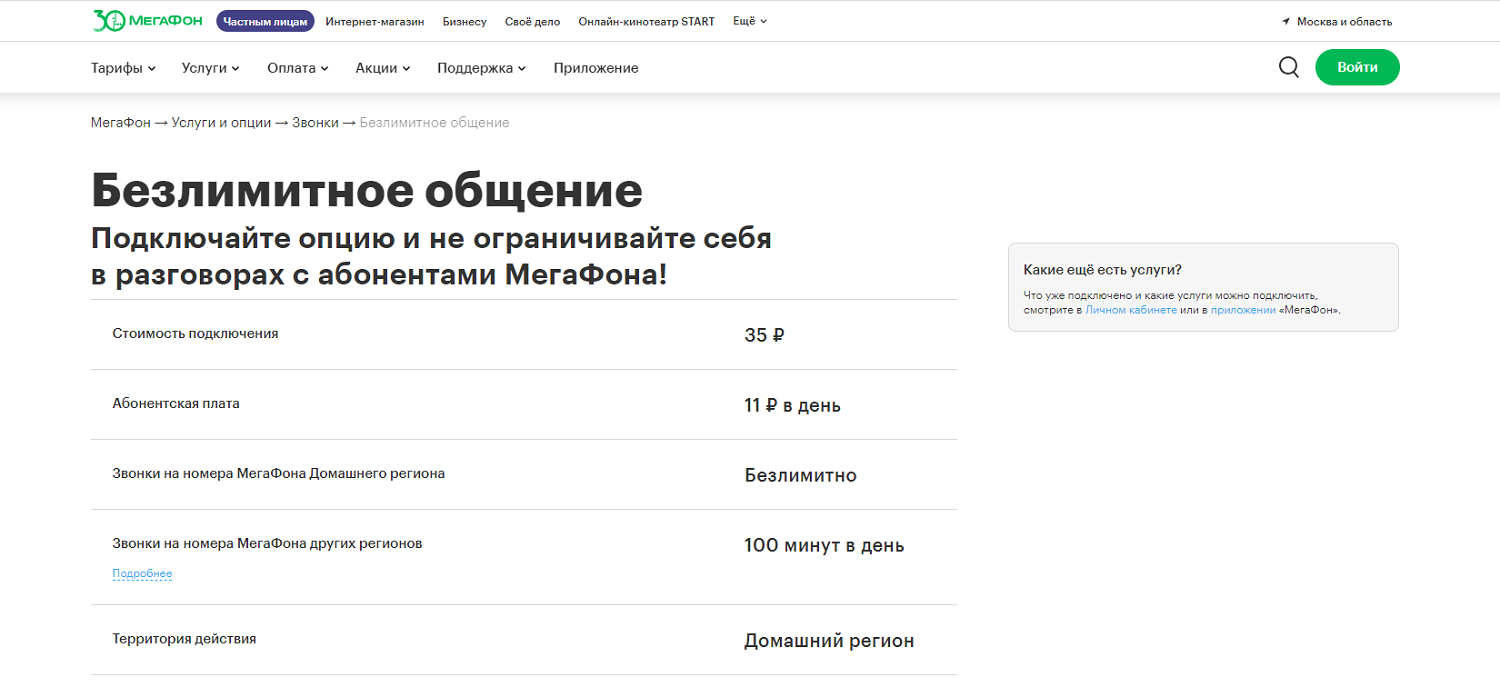Open the Личном кабинете link
The width and height of the screenshot is (1500, 687).
tap(1130, 310)
